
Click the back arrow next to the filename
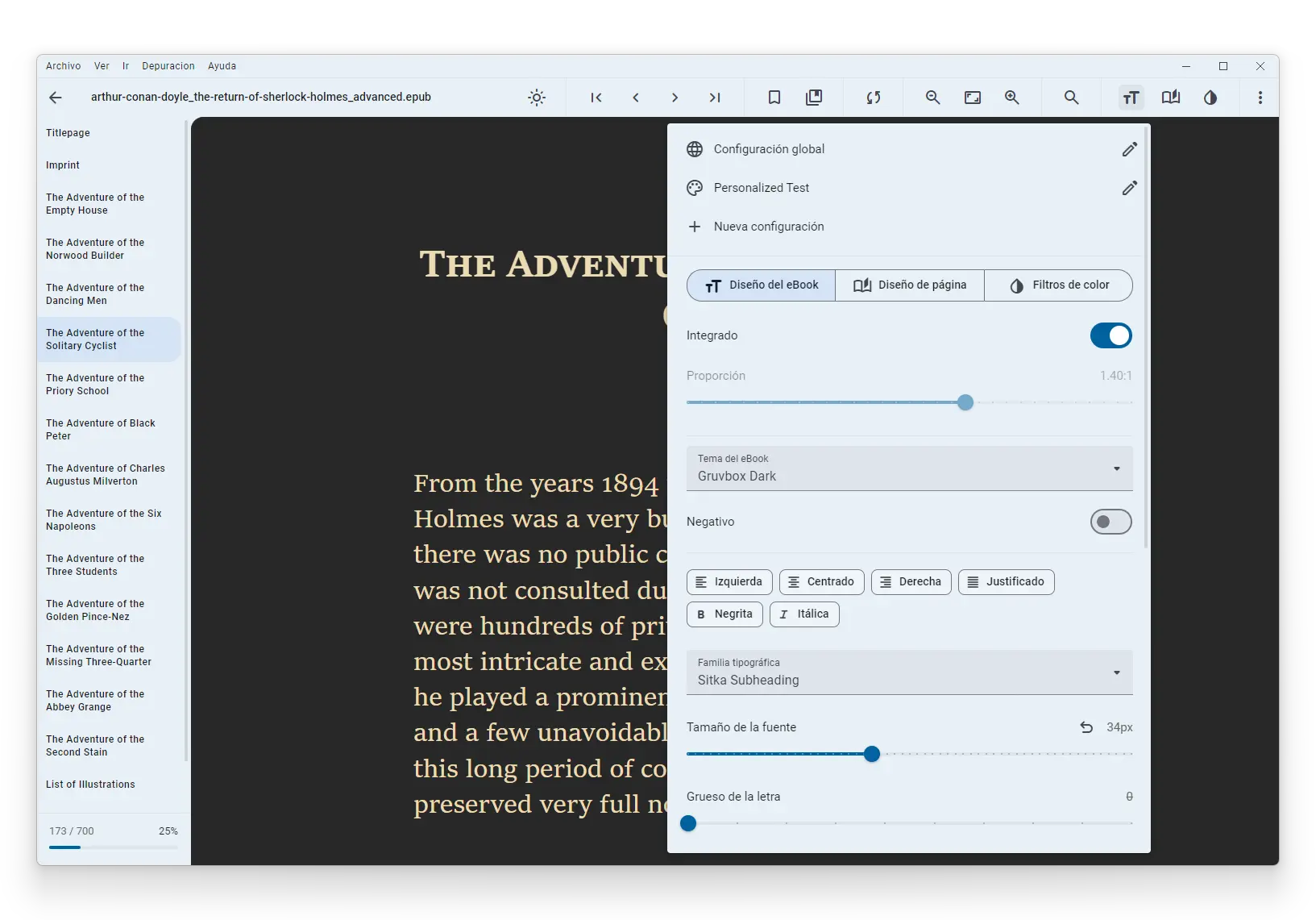point(56,98)
